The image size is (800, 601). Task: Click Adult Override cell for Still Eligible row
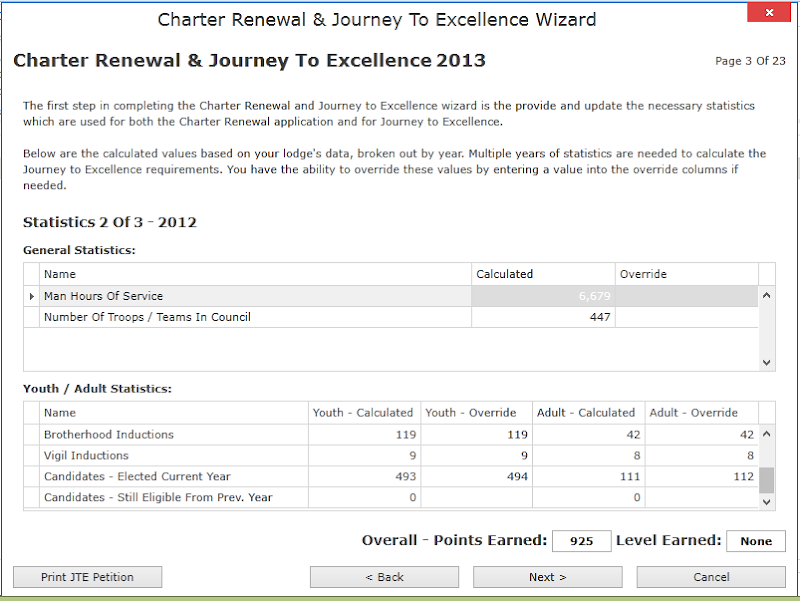(702, 497)
